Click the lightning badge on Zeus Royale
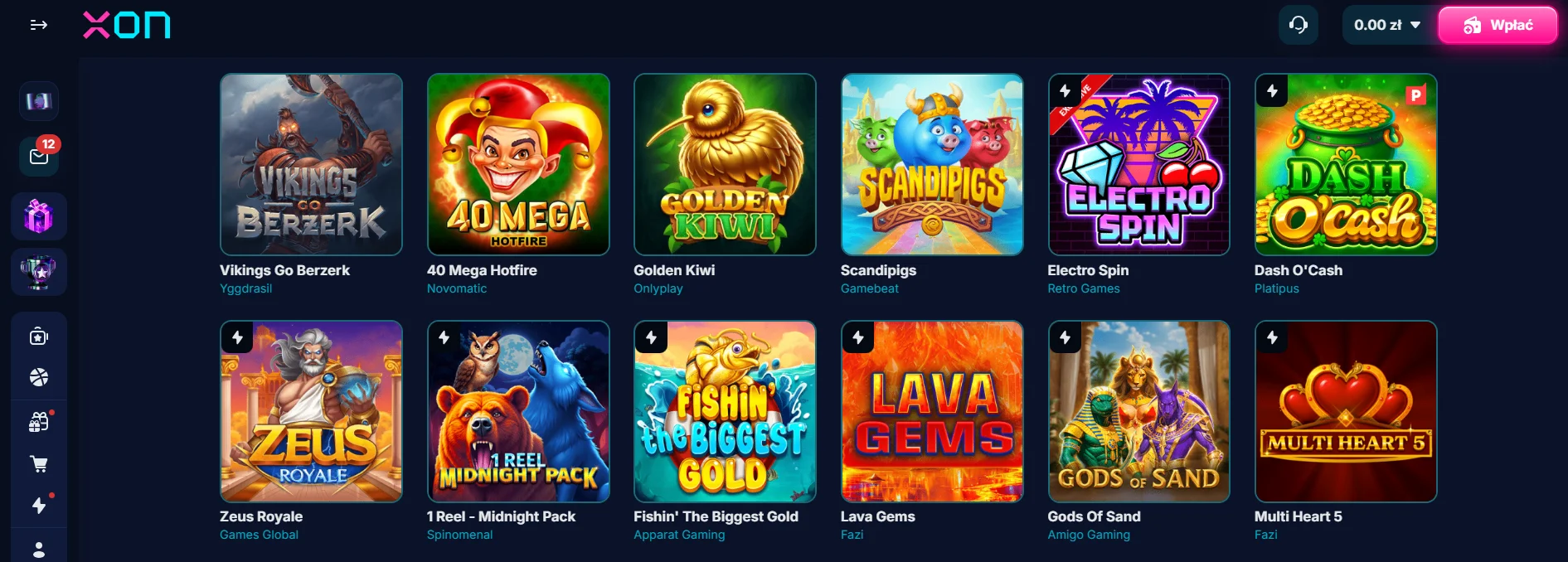The width and height of the screenshot is (1568, 562). point(237,337)
